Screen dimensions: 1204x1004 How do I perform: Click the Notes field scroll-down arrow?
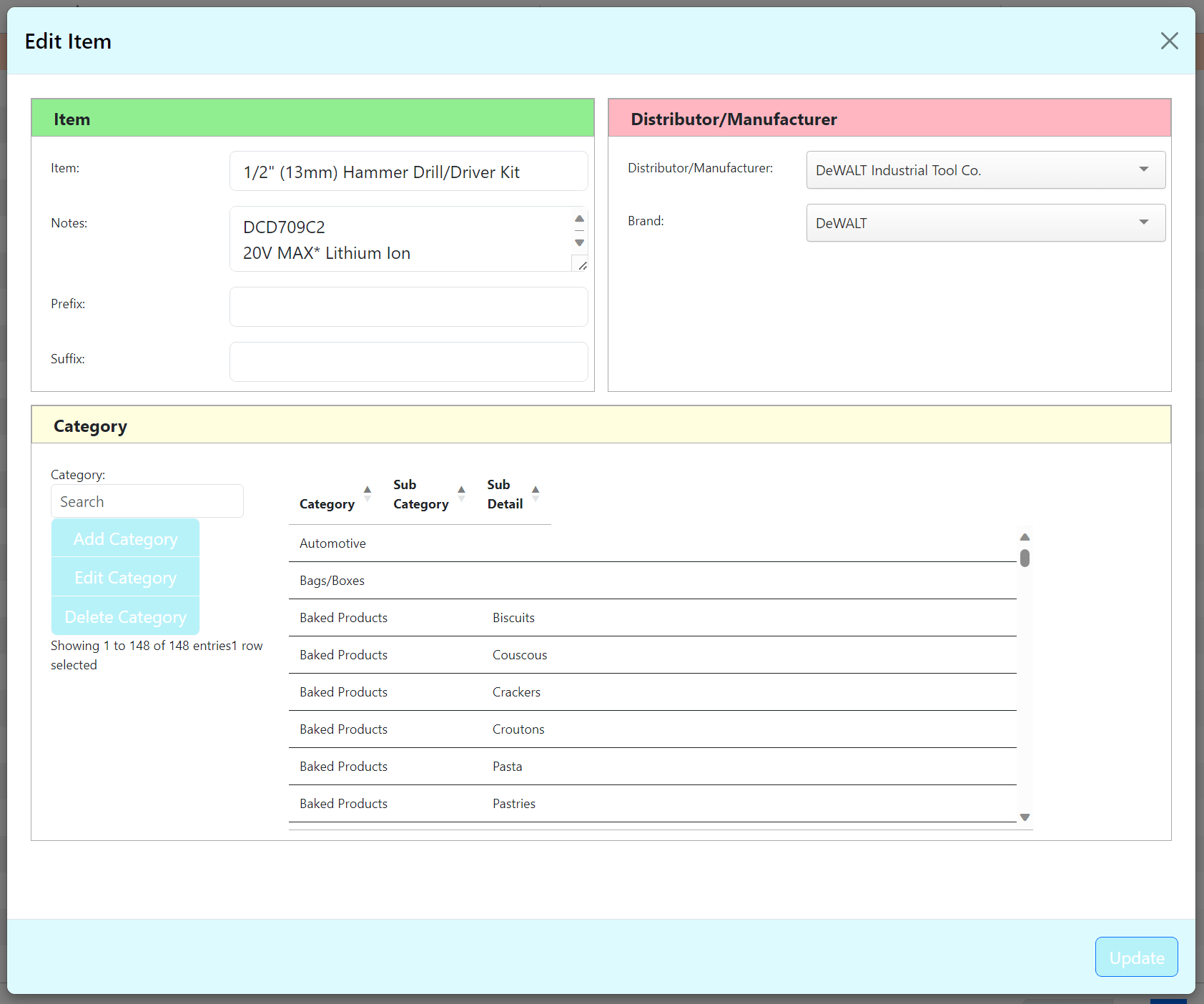click(x=579, y=243)
